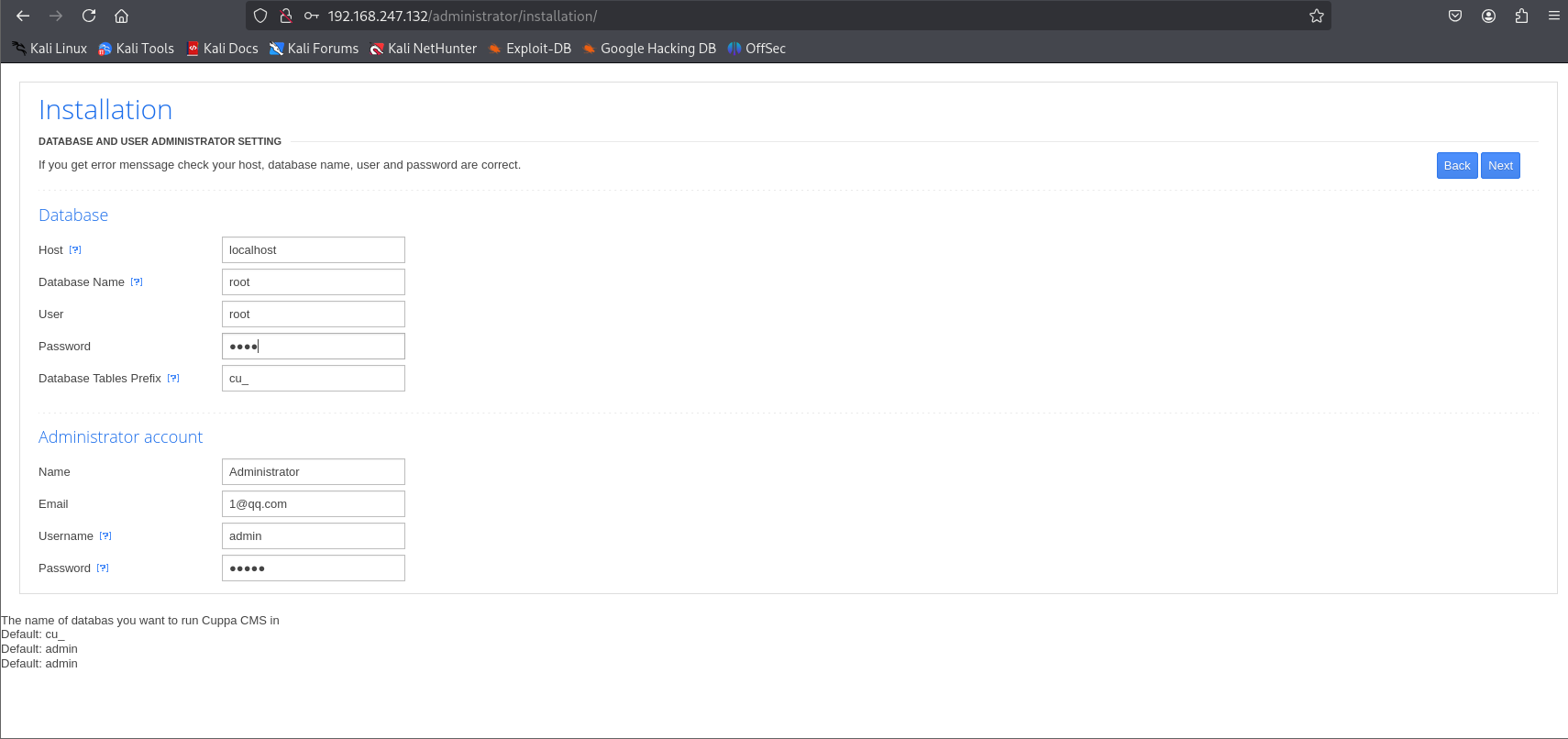Click the help icon next to Host
This screenshot has width=1568, height=739.
[75, 249]
